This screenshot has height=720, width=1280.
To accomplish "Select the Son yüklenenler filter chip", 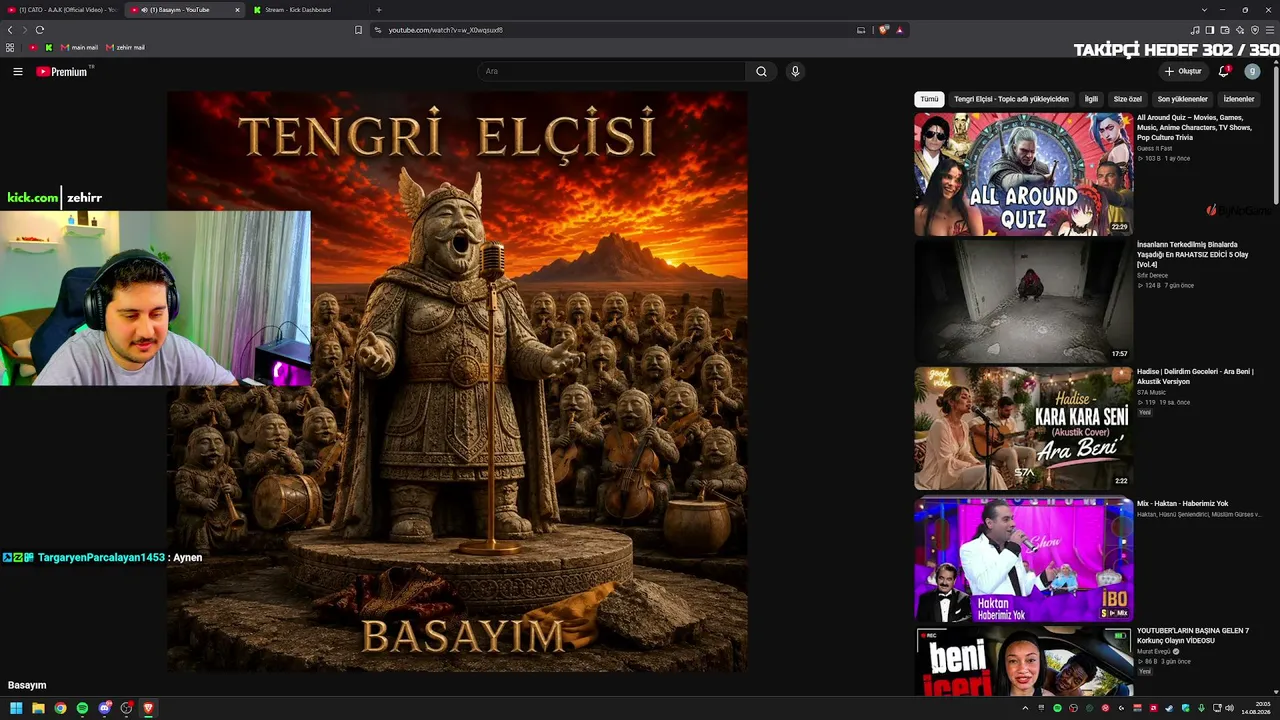I will 1183,99.
